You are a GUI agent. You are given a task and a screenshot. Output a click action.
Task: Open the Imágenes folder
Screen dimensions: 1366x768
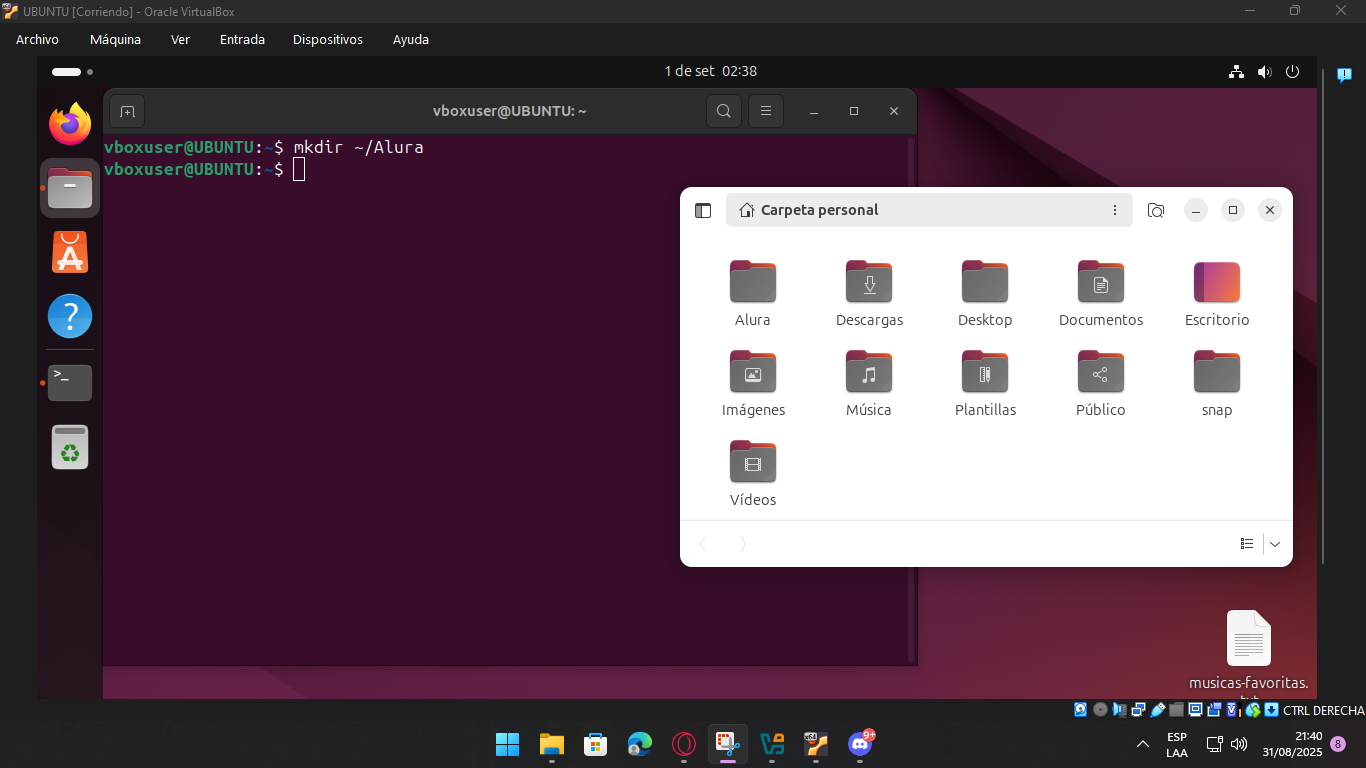click(x=753, y=384)
